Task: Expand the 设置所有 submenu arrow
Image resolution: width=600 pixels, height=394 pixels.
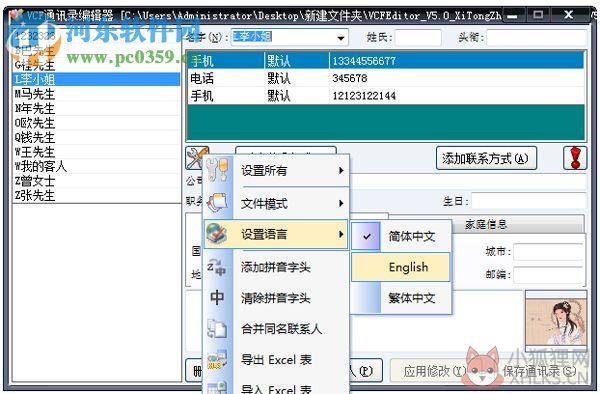Action: [x=341, y=170]
